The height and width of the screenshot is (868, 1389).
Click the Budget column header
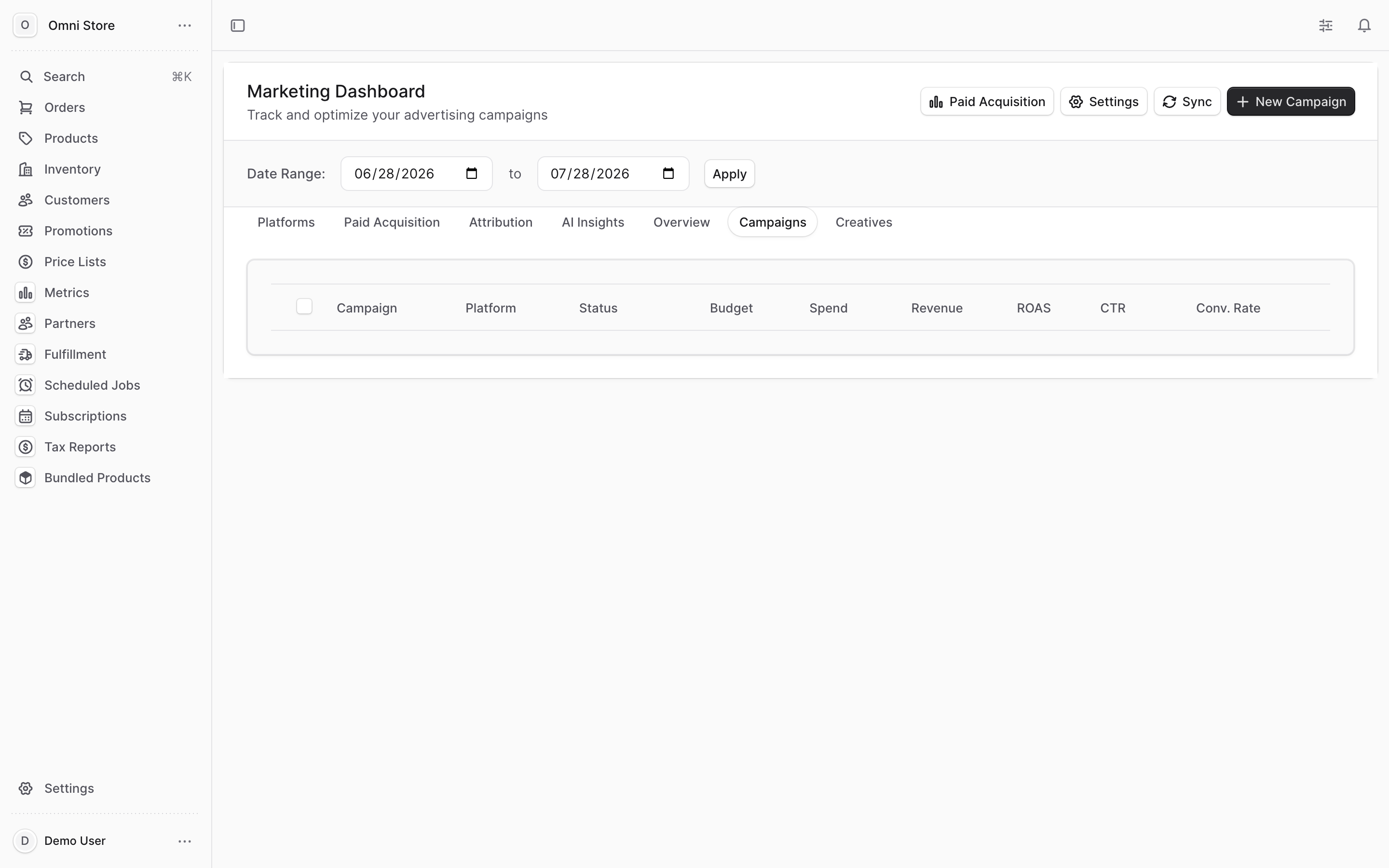click(x=731, y=308)
